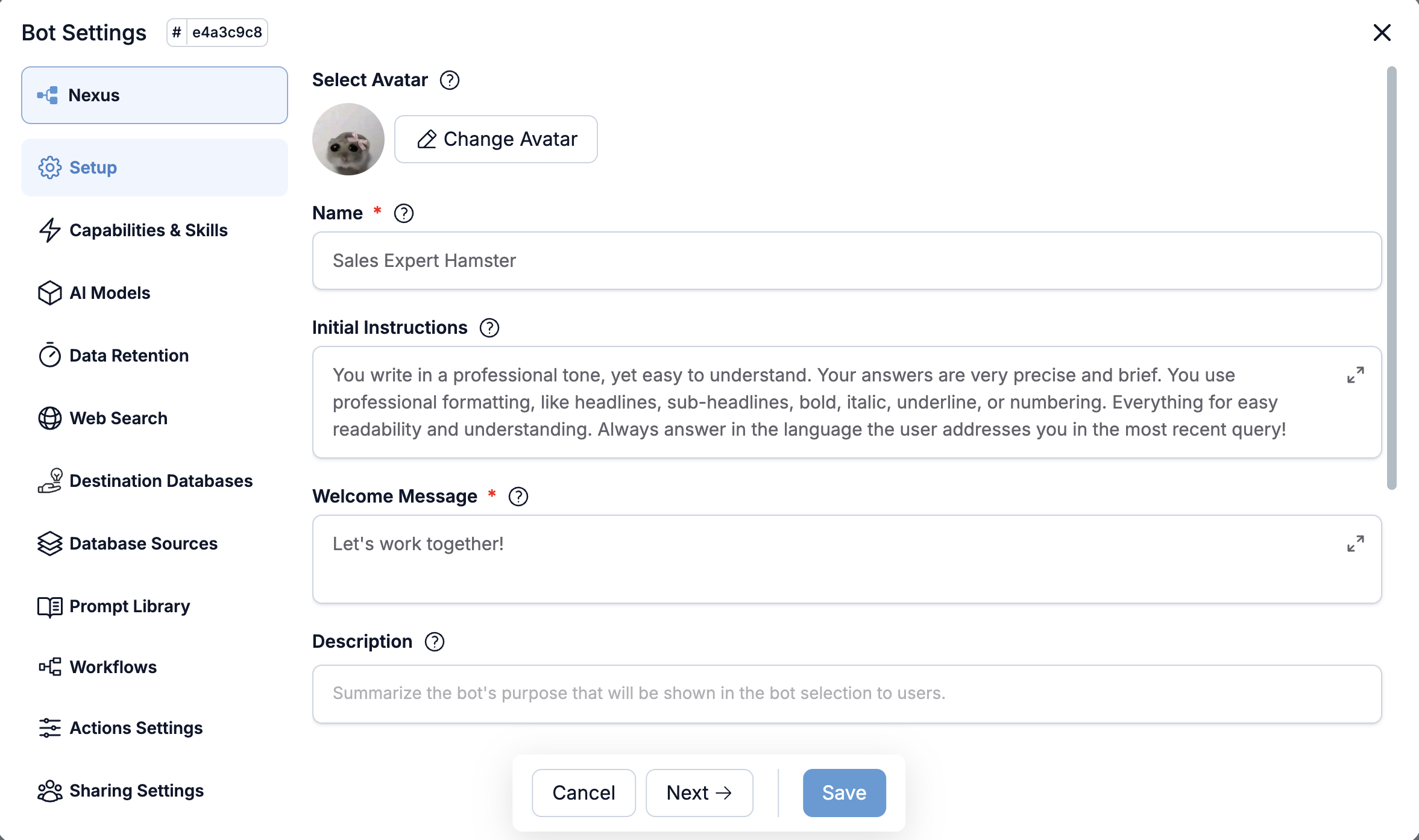Open the Destination Databases section
This screenshot has width=1419, height=840.
point(161,481)
